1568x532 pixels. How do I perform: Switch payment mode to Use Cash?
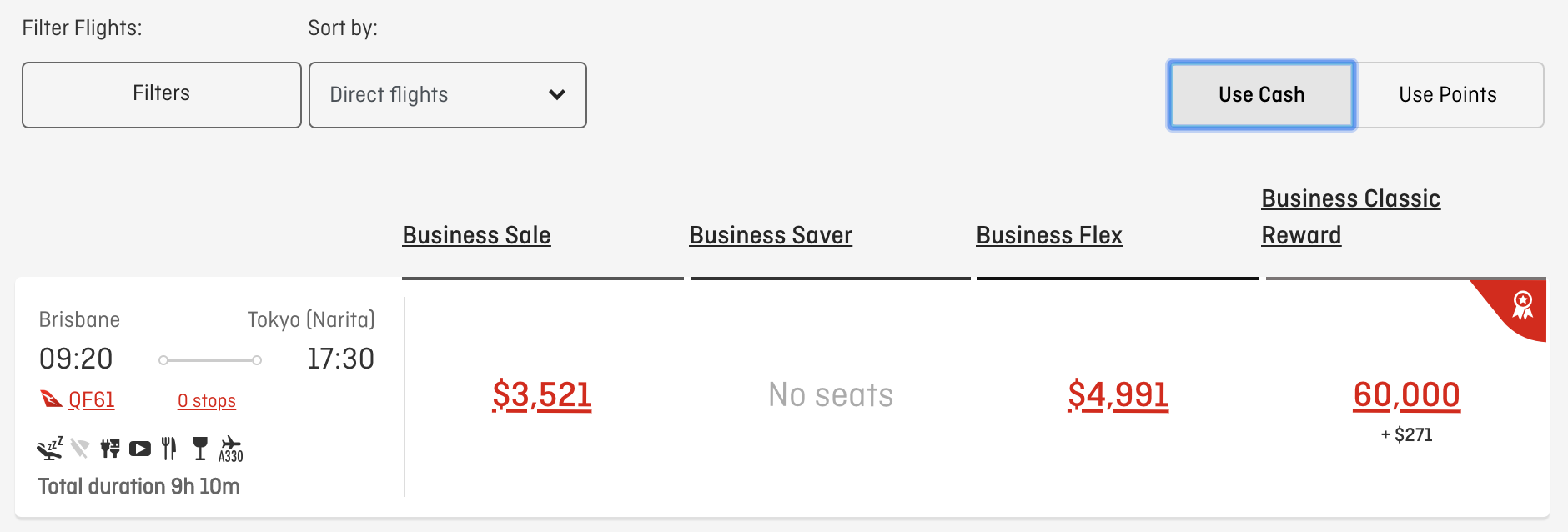pyautogui.click(x=1261, y=94)
